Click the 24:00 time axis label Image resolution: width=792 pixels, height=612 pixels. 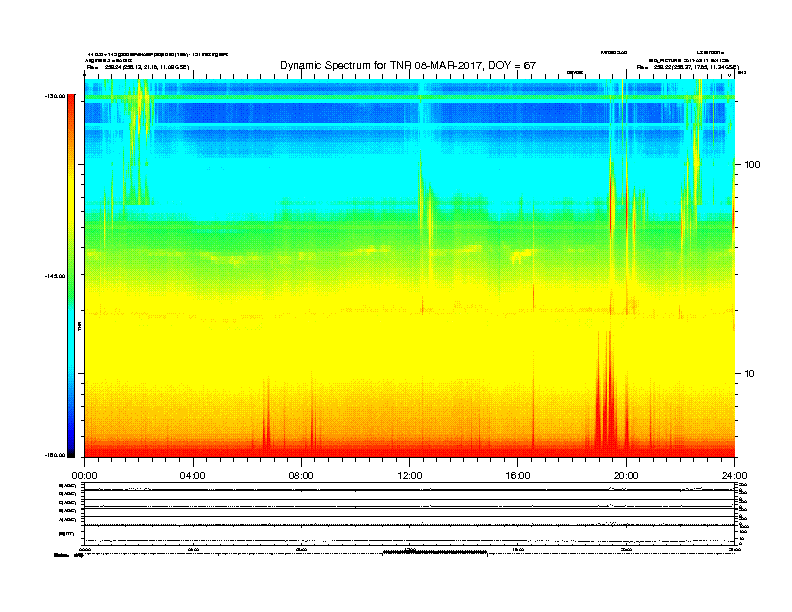[734, 476]
